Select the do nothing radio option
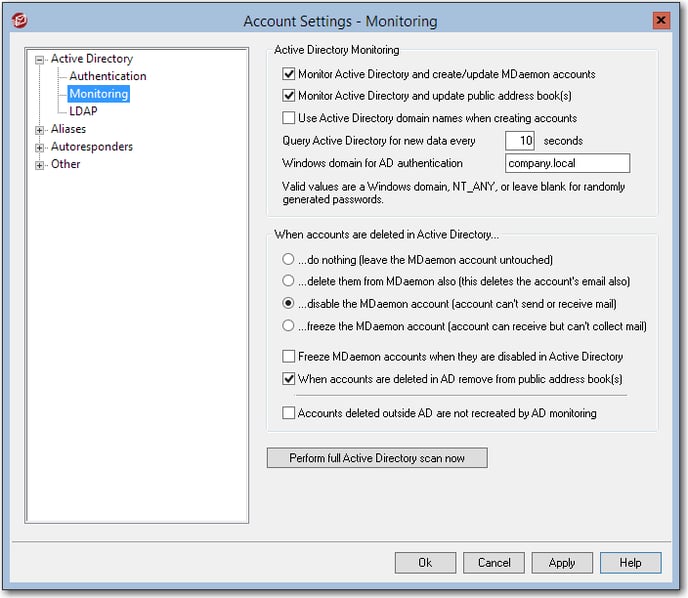The image size is (688, 598). [x=288, y=259]
